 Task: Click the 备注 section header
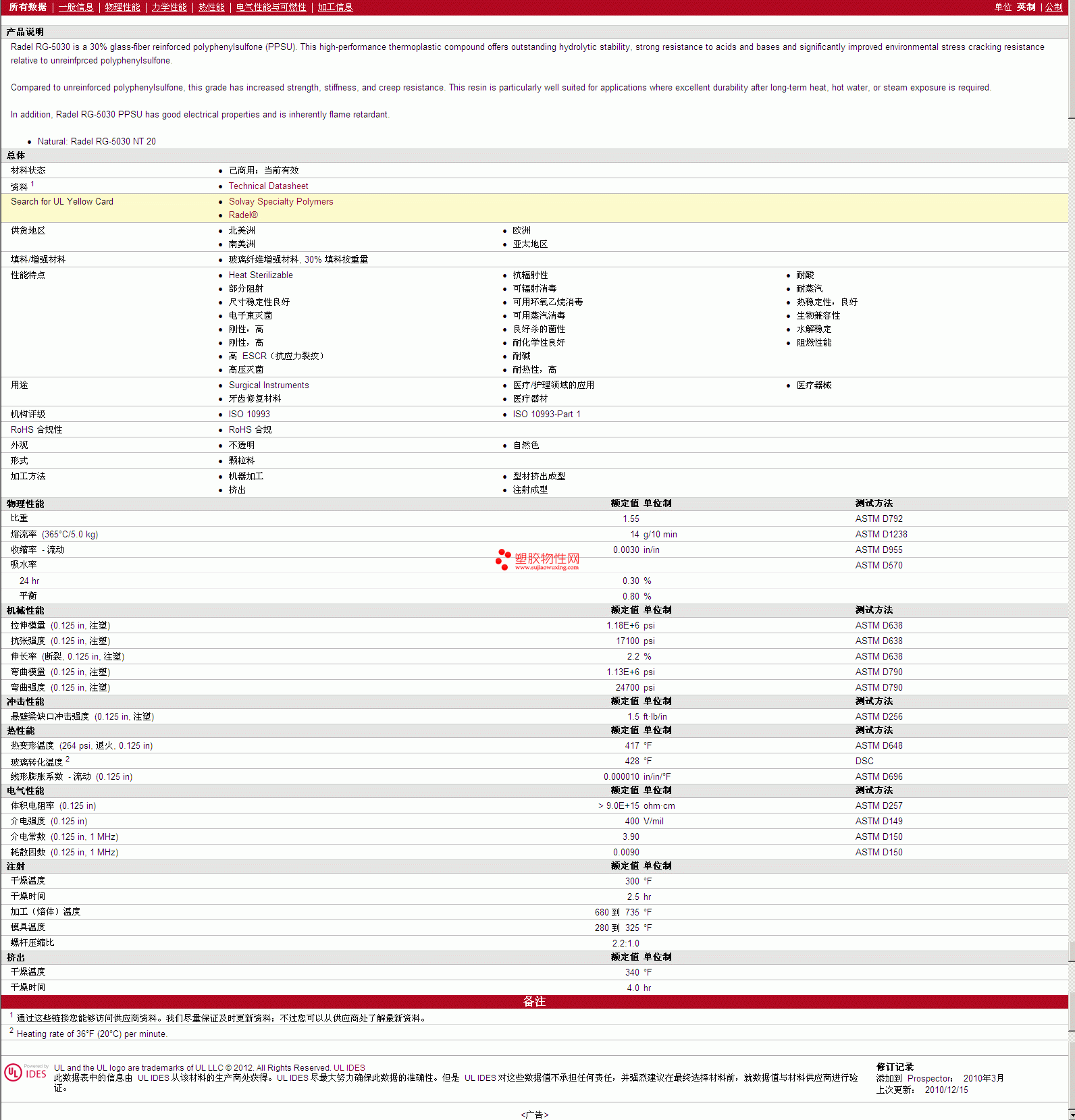click(534, 1001)
